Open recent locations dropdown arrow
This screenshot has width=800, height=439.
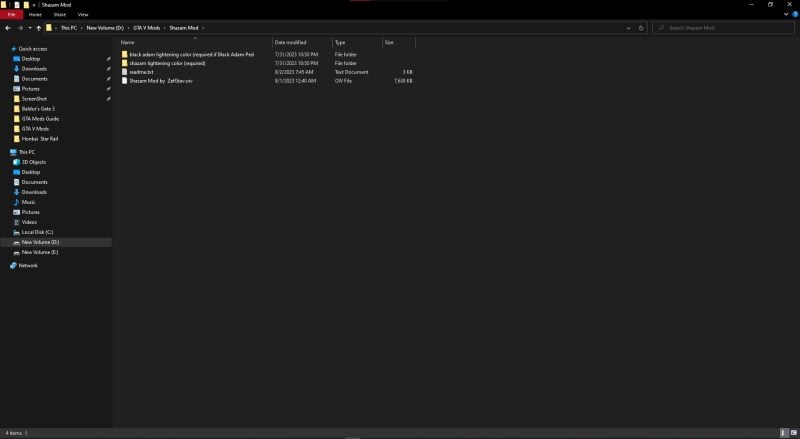pyautogui.click(x=30, y=28)
